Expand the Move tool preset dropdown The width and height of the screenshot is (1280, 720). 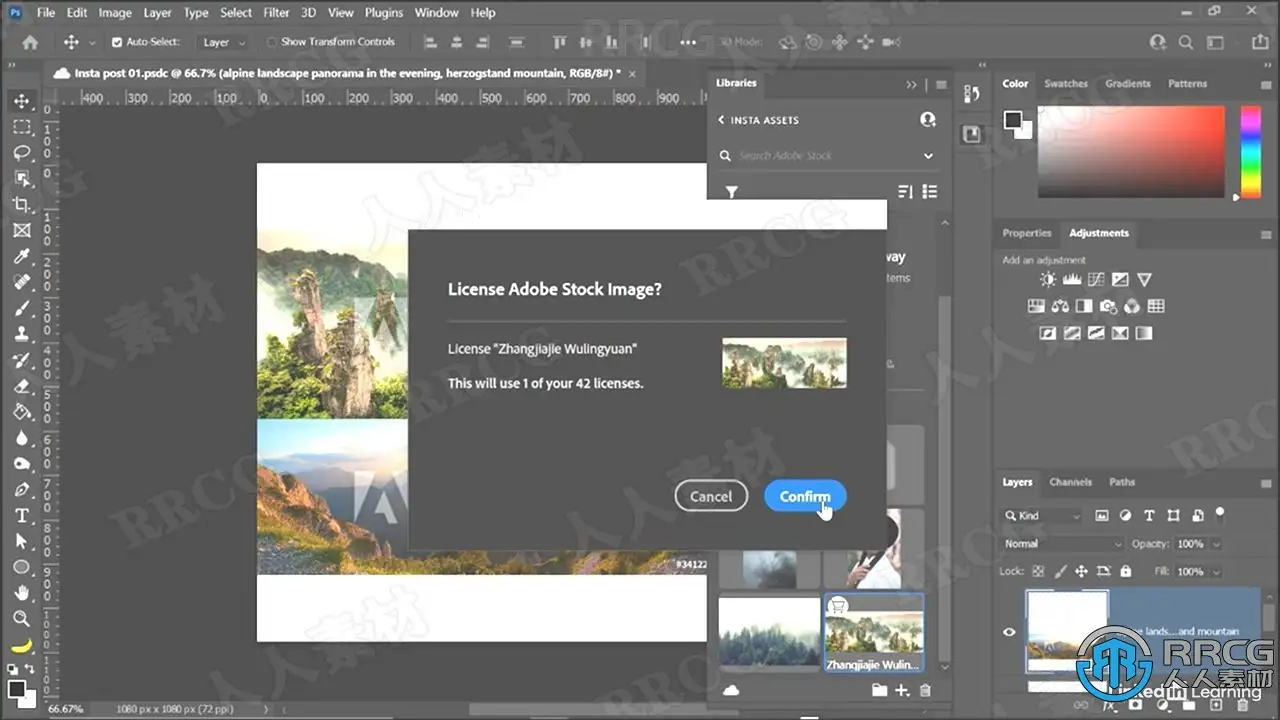[x=92, y=43]
